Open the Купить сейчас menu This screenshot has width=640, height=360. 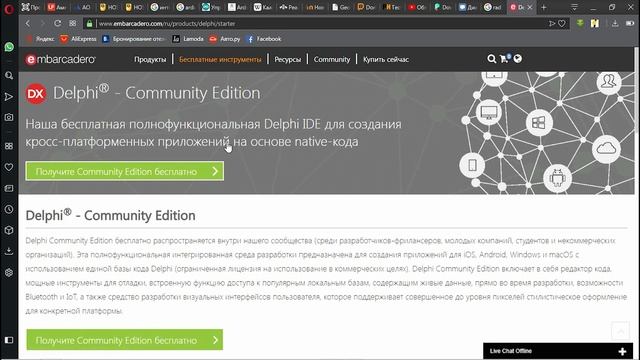click(386, 60)
